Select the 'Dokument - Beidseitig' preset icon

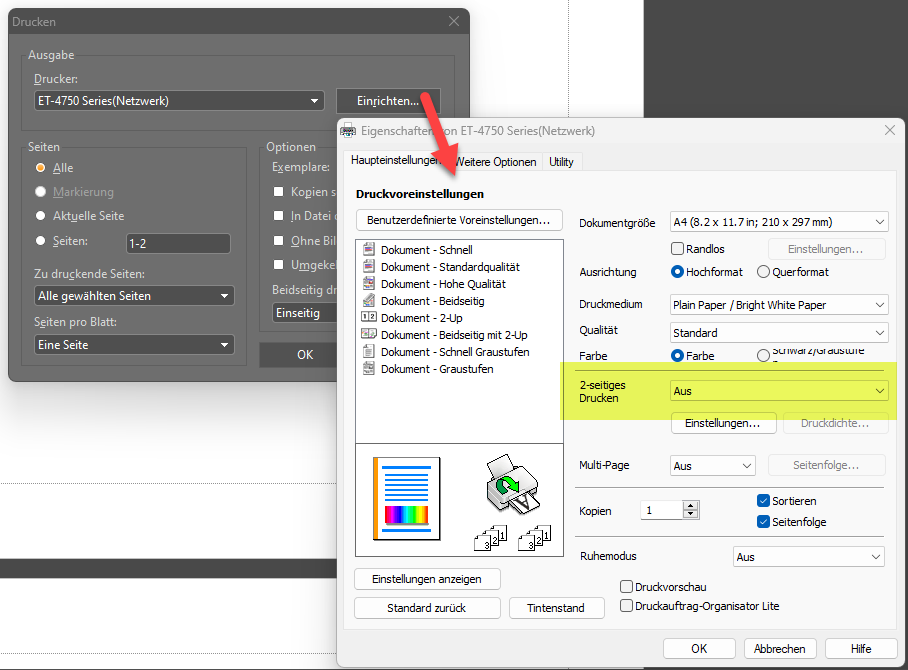tap(368, 301)
